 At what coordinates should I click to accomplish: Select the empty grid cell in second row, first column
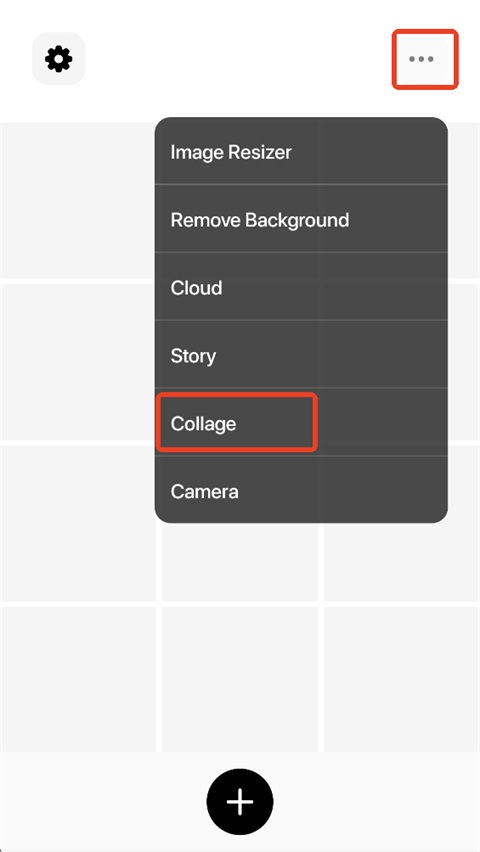point(78,361)
